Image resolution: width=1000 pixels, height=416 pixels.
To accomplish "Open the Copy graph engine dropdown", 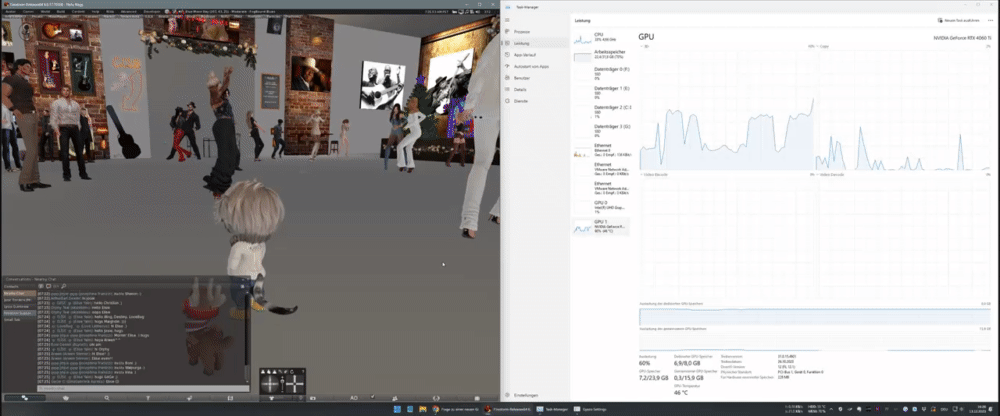I will [823, 46].
